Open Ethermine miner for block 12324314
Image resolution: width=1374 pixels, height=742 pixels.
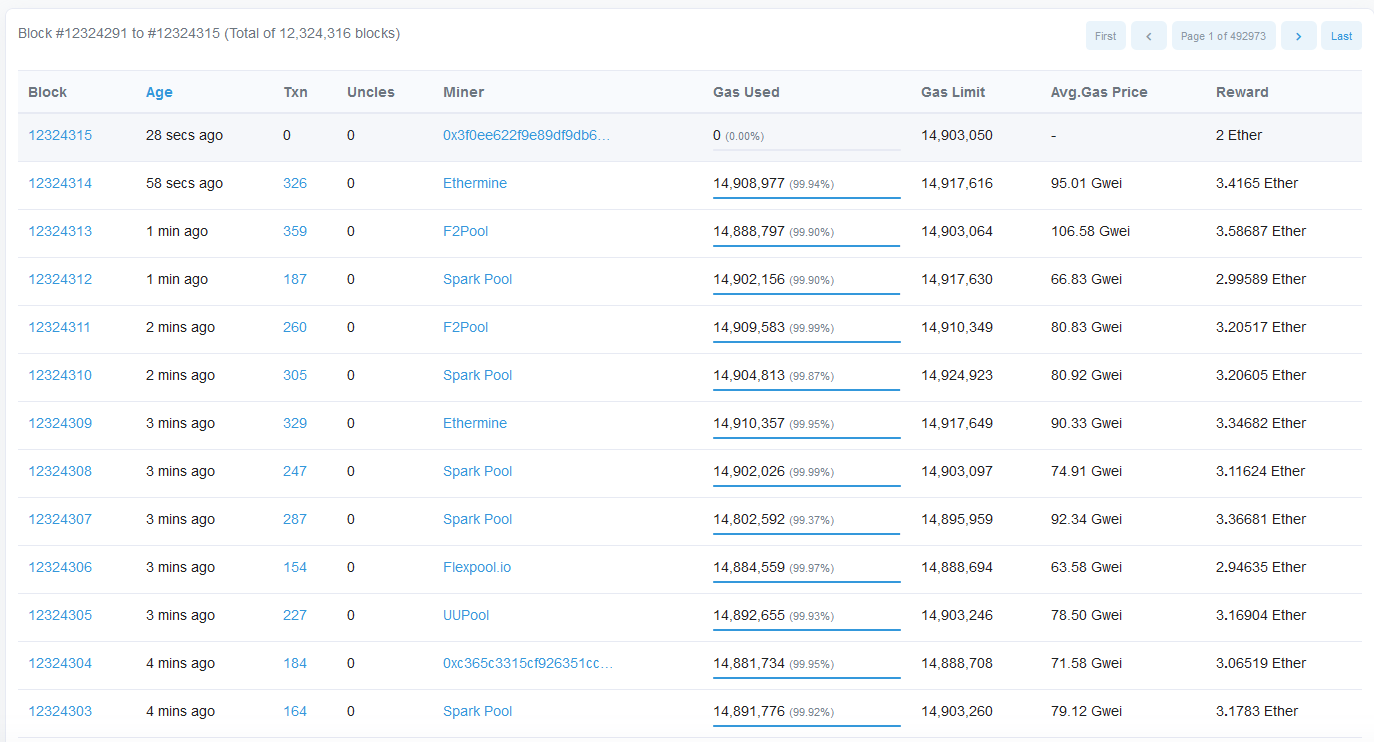coord(475,183)
